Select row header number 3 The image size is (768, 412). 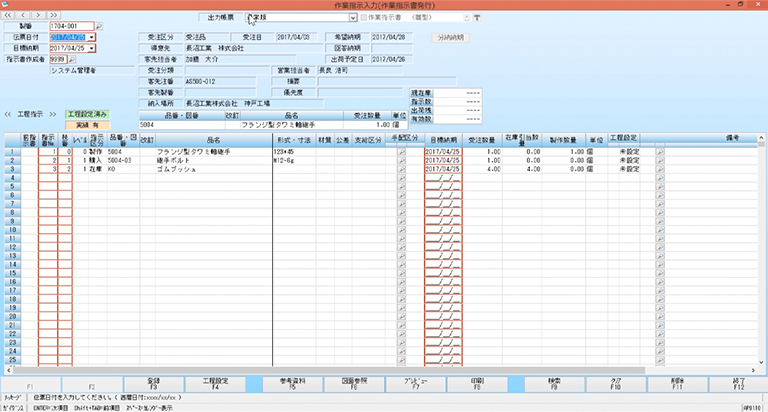(12, 170)
